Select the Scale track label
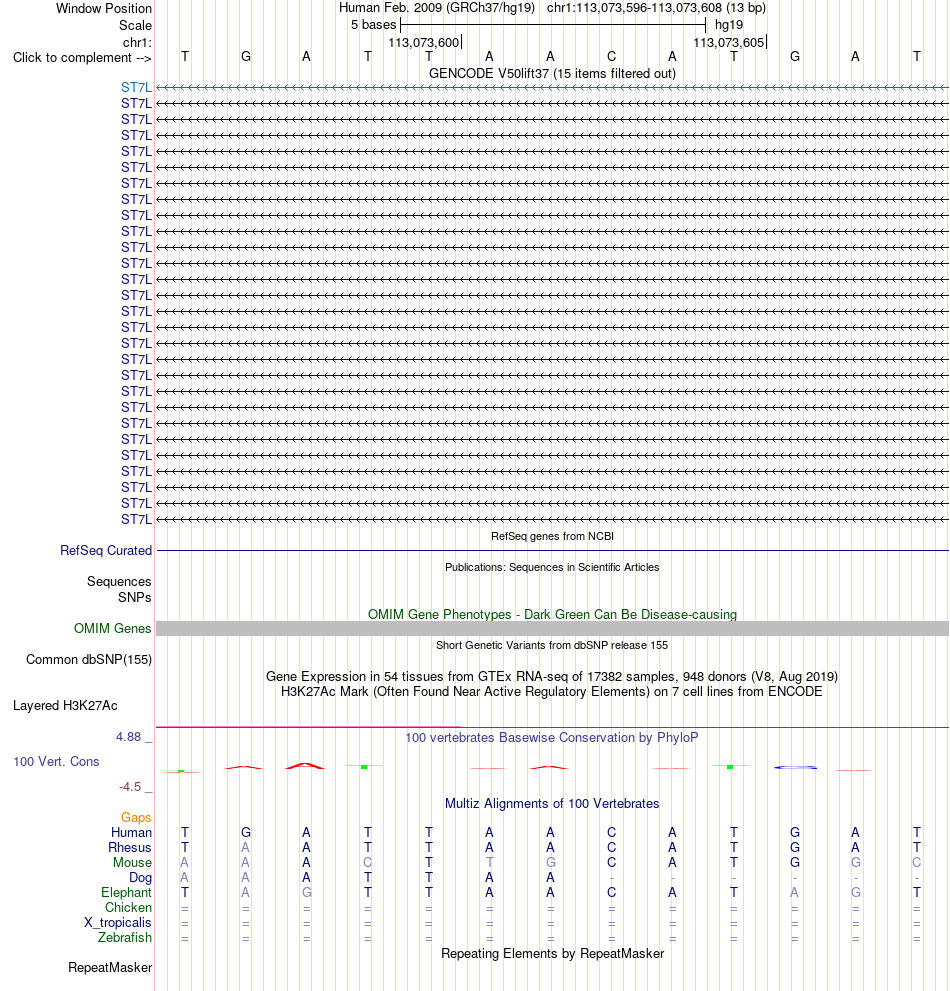 coord(135,25)
